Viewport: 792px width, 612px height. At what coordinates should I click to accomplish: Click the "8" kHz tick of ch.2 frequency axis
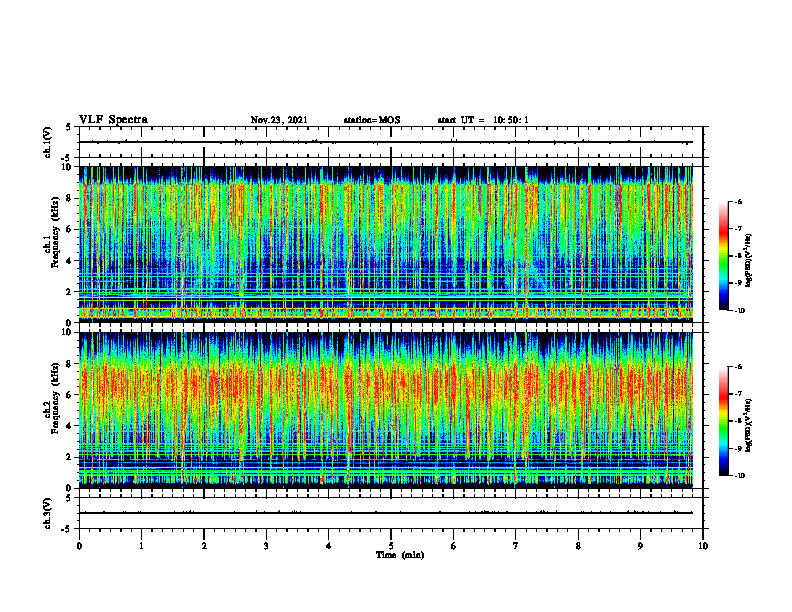point(70,364)
